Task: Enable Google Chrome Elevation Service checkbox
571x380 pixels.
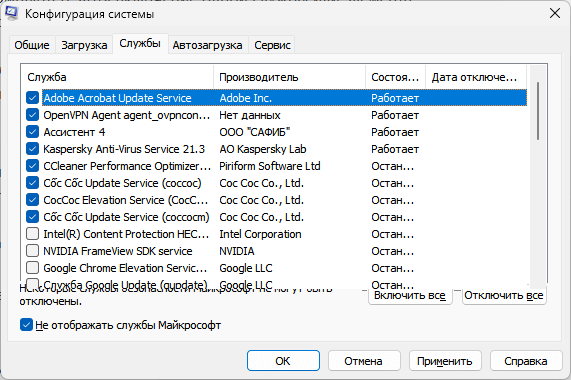Action: point(32,268)
